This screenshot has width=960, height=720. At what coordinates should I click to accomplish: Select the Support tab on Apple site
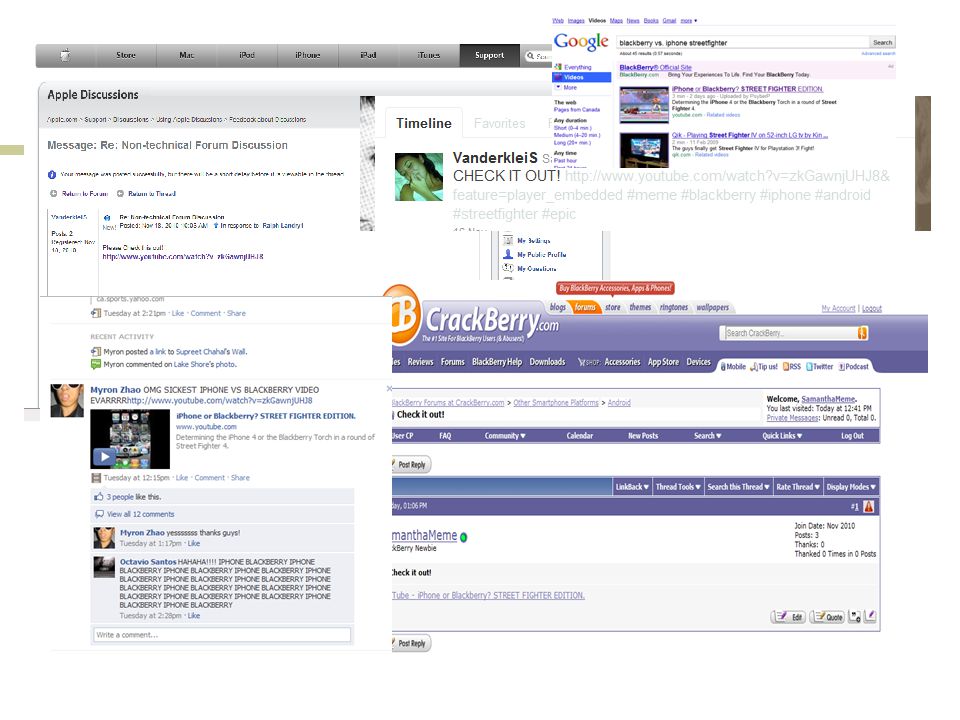[490, 55]
